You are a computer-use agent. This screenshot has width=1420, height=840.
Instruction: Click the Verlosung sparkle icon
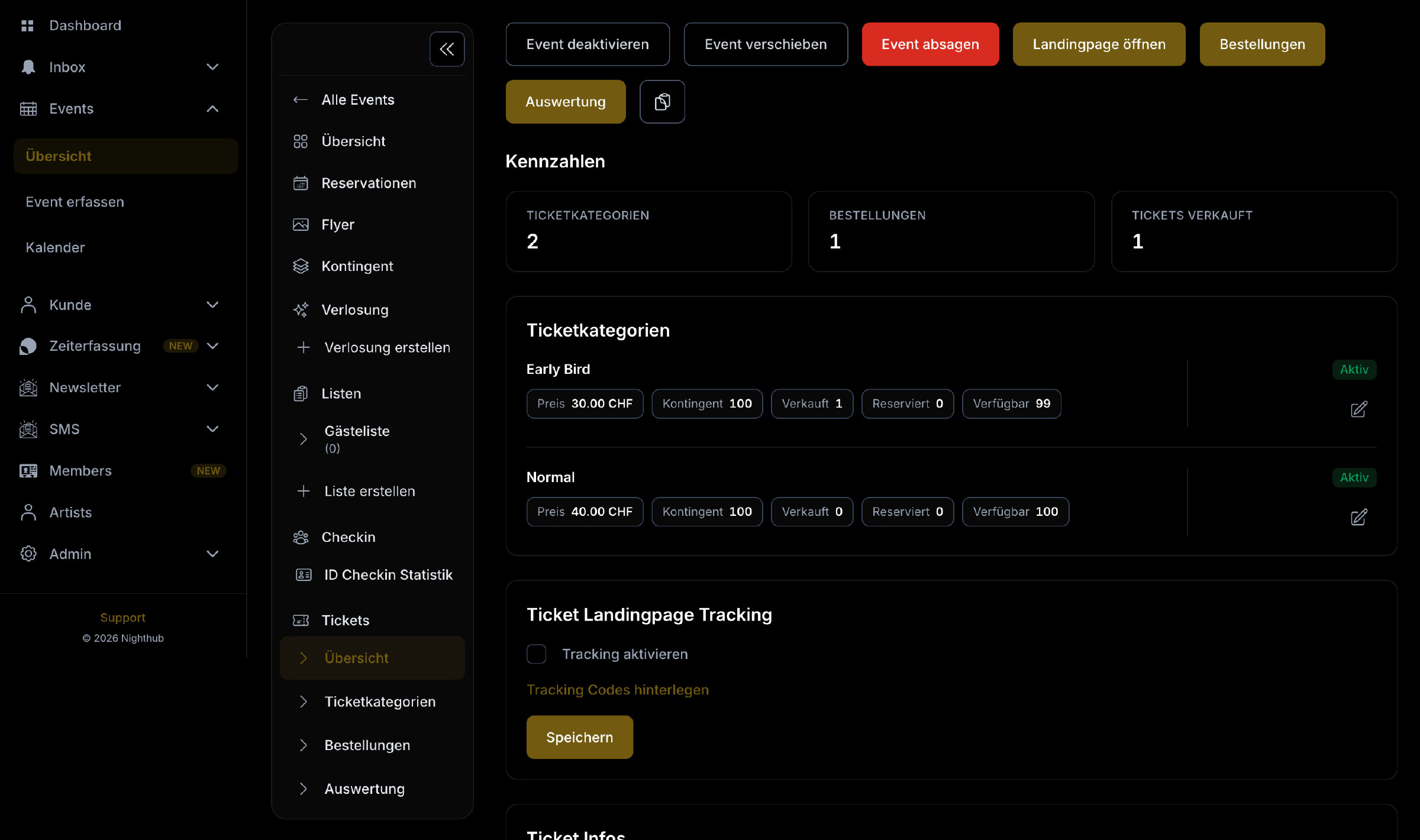point(301,309)
